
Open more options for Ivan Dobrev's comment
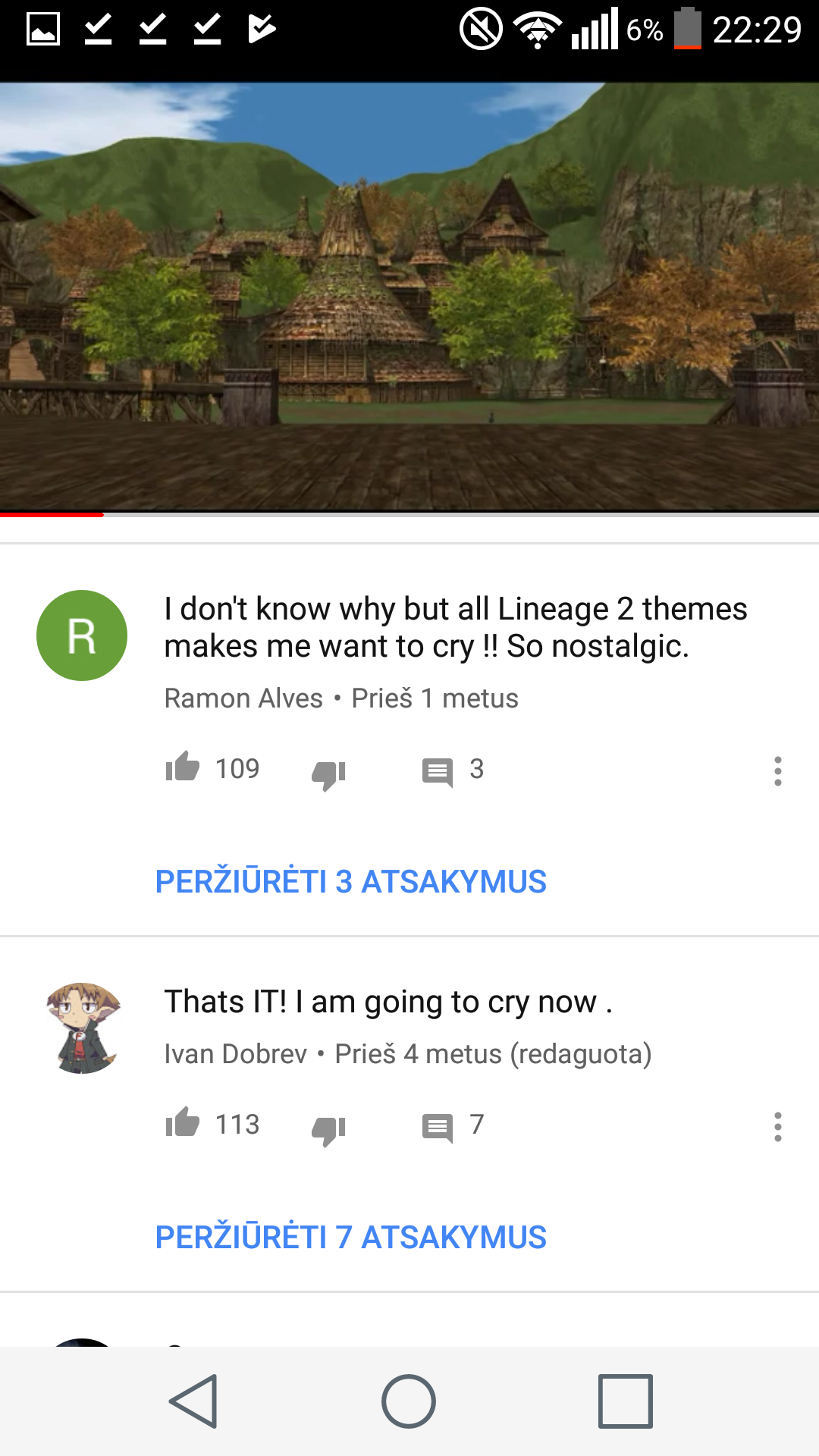pos(778,1127)
